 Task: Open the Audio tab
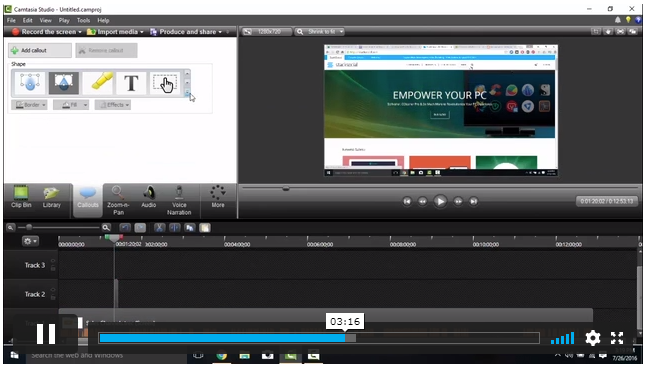click(148, 197)
